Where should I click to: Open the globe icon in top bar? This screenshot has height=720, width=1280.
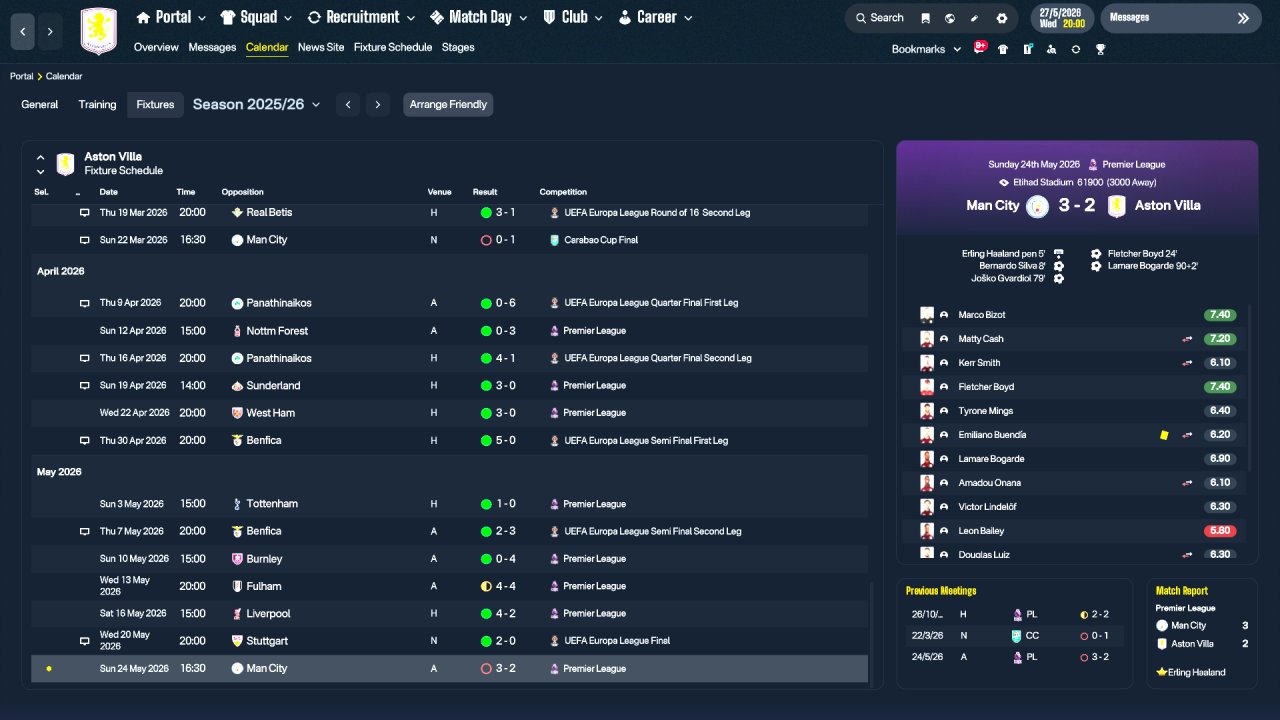(x=949, y=18)
